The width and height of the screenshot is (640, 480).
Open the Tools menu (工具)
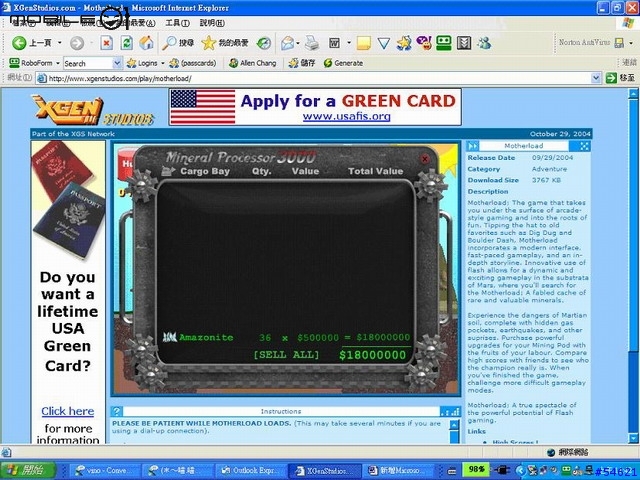[177, 23]
